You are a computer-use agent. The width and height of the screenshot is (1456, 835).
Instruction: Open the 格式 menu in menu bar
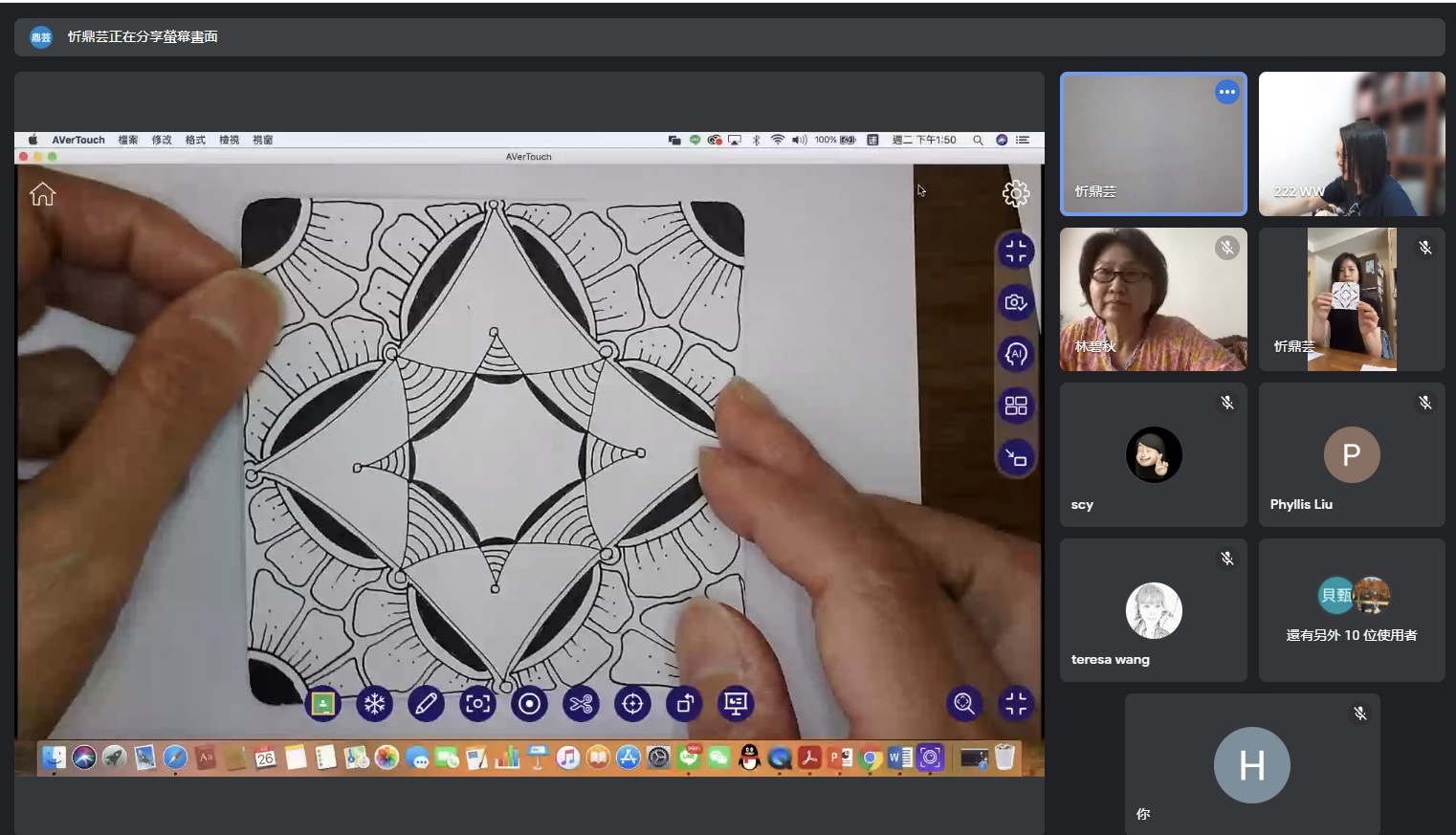(195, 140)
